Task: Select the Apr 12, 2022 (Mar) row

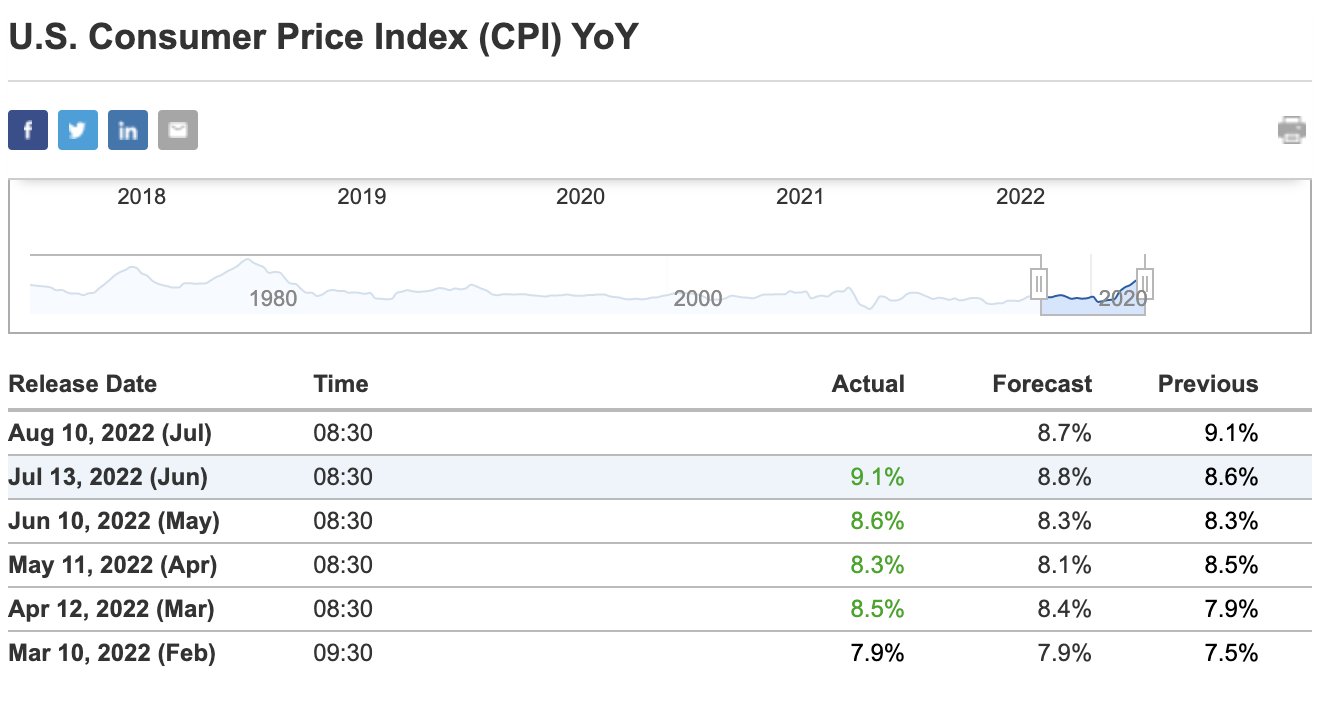Action: click(x=660, y=609)
